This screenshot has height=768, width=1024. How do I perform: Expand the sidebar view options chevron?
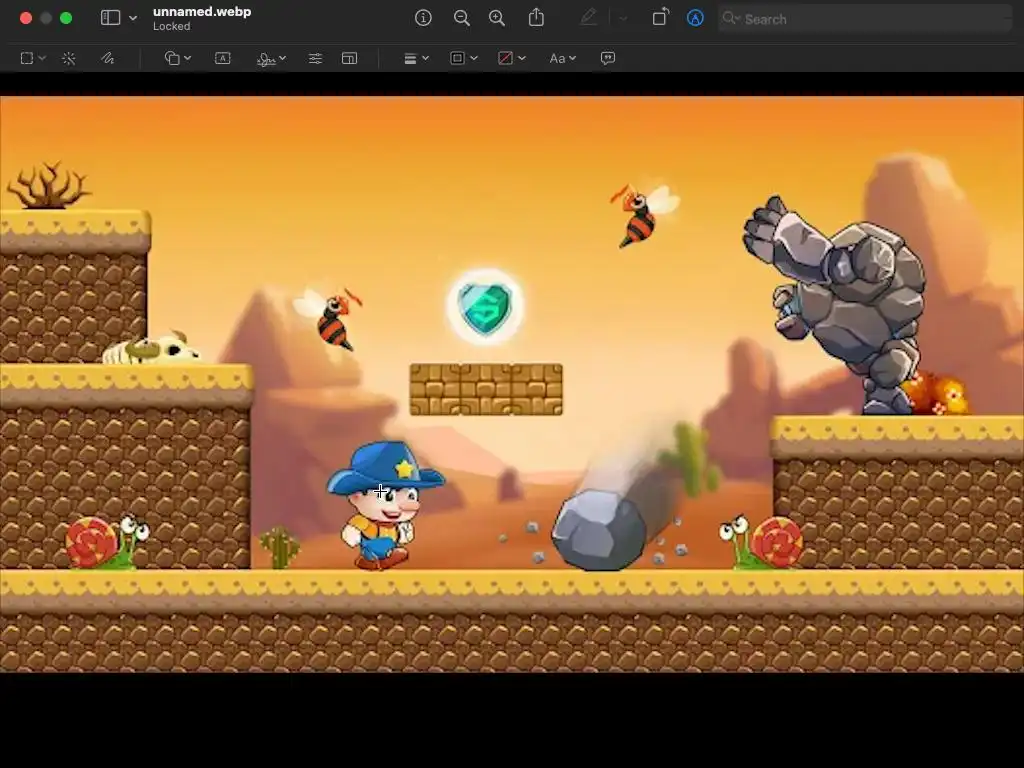133,18
